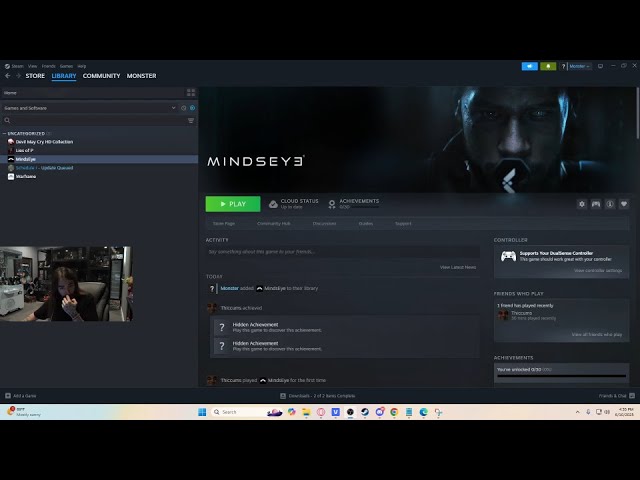Viewport: 640px width, 480px height.
Task: Open the Help menu
Action: [82, 66]
